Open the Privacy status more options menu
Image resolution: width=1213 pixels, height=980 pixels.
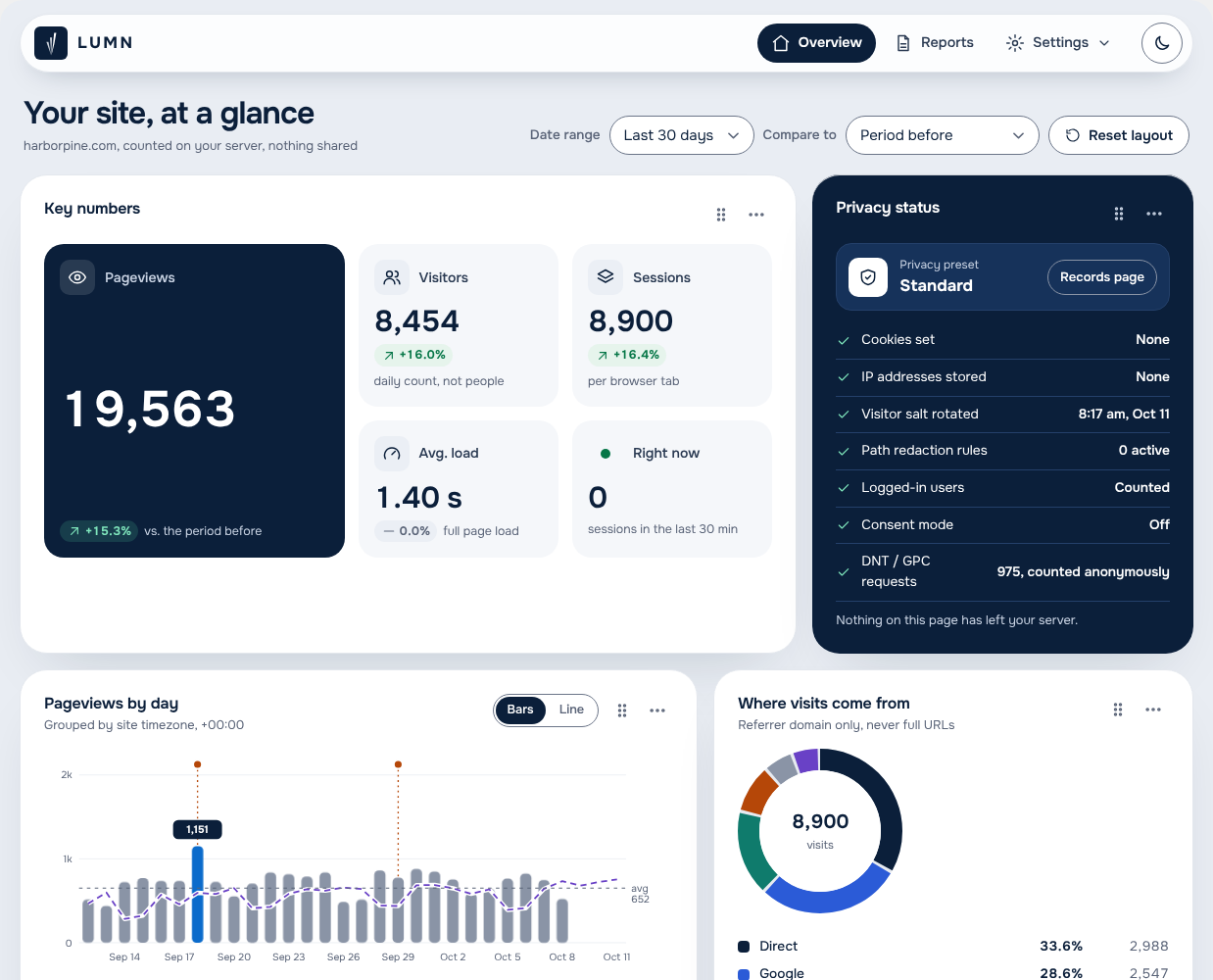coord(1154,214)
